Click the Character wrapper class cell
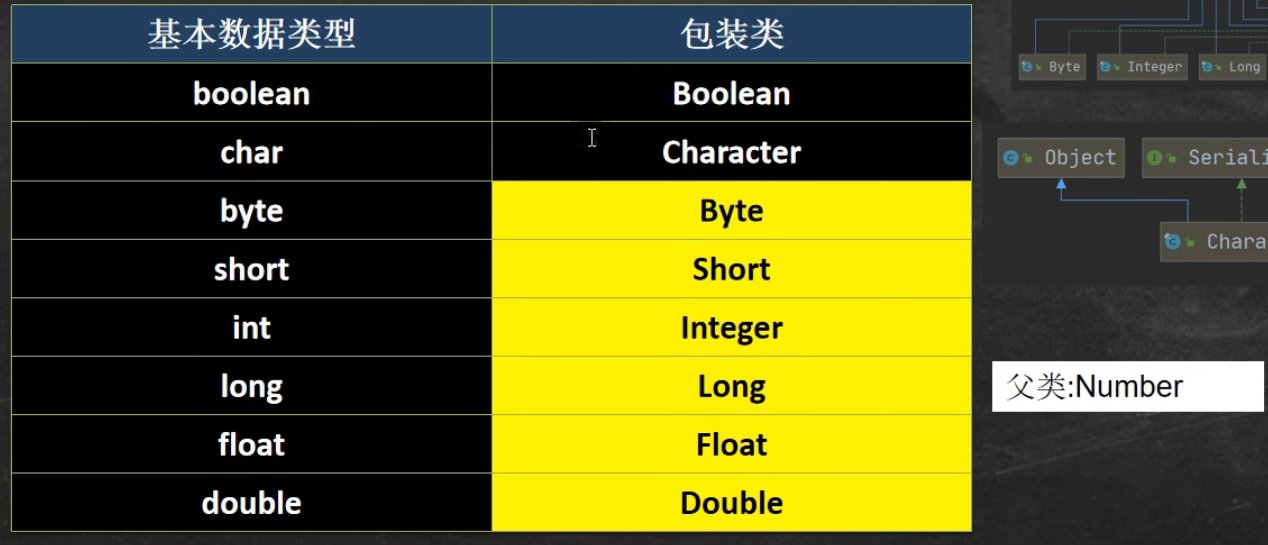This screenshot has width=1268, height=545. 732,152
